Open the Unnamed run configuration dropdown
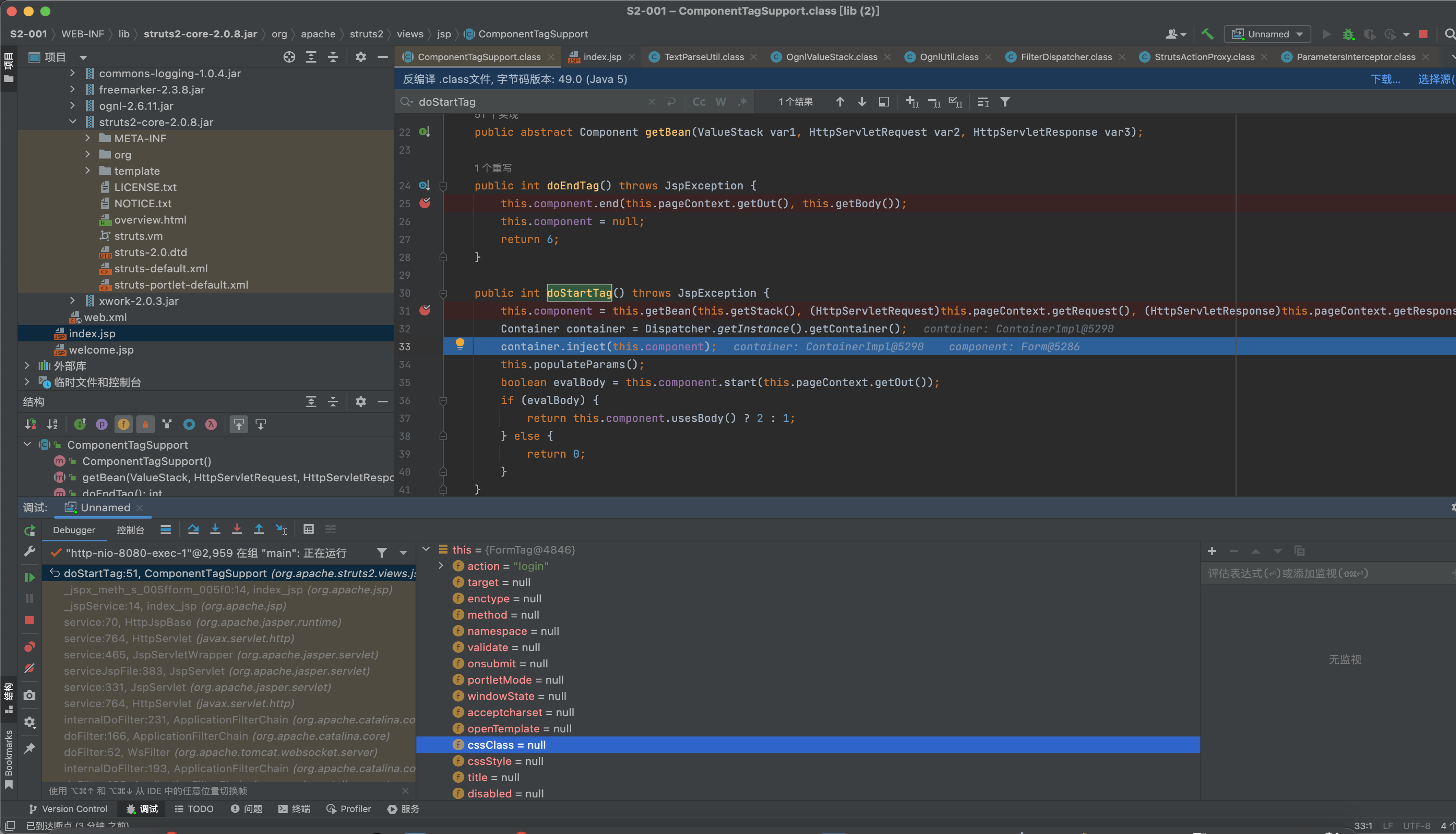Viewport: 1456px width, 834px height. (x=1267, y=35)
